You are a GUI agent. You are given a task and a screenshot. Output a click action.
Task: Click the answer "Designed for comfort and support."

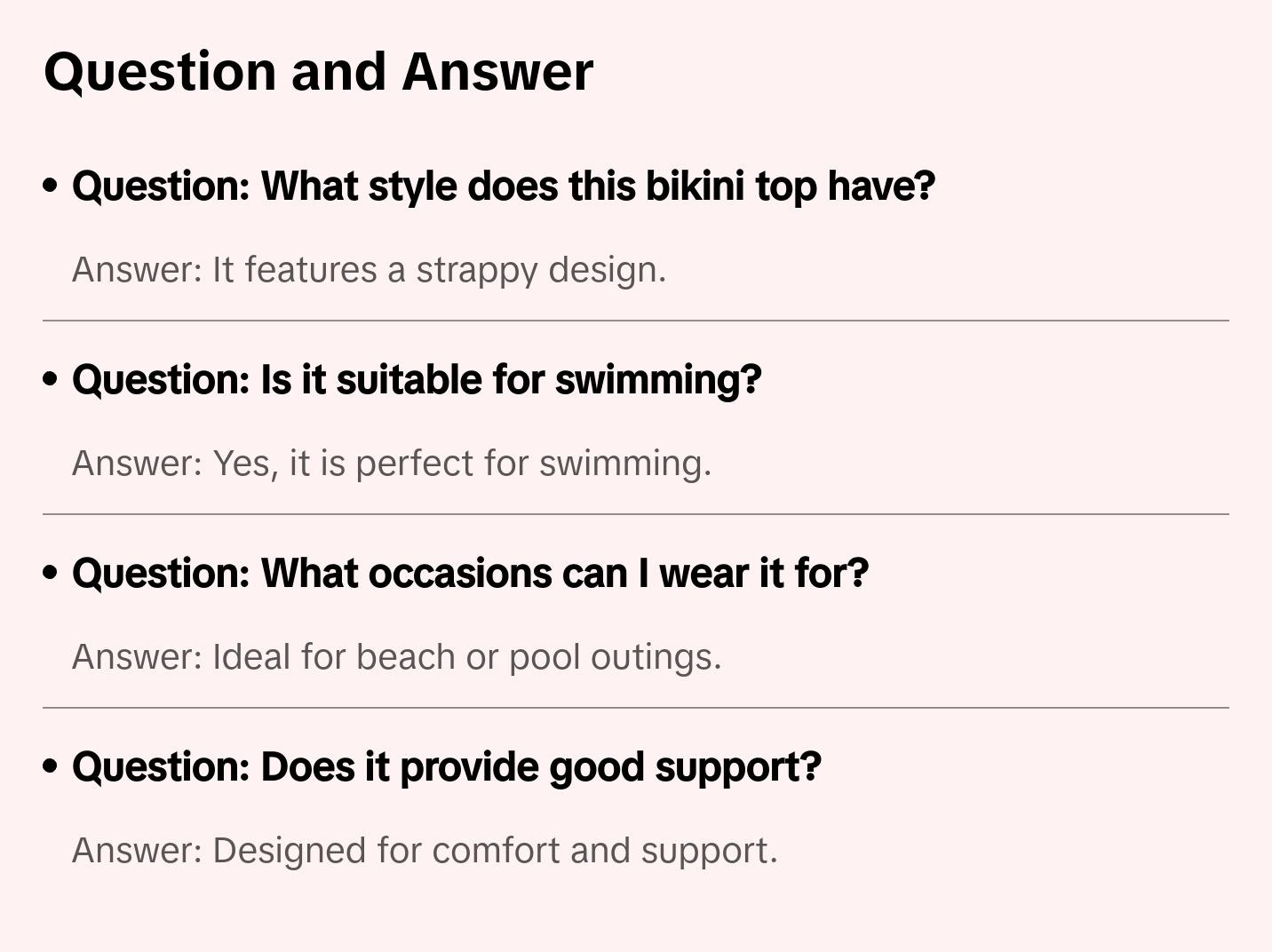pyautogui.click(x=425, y=851)
